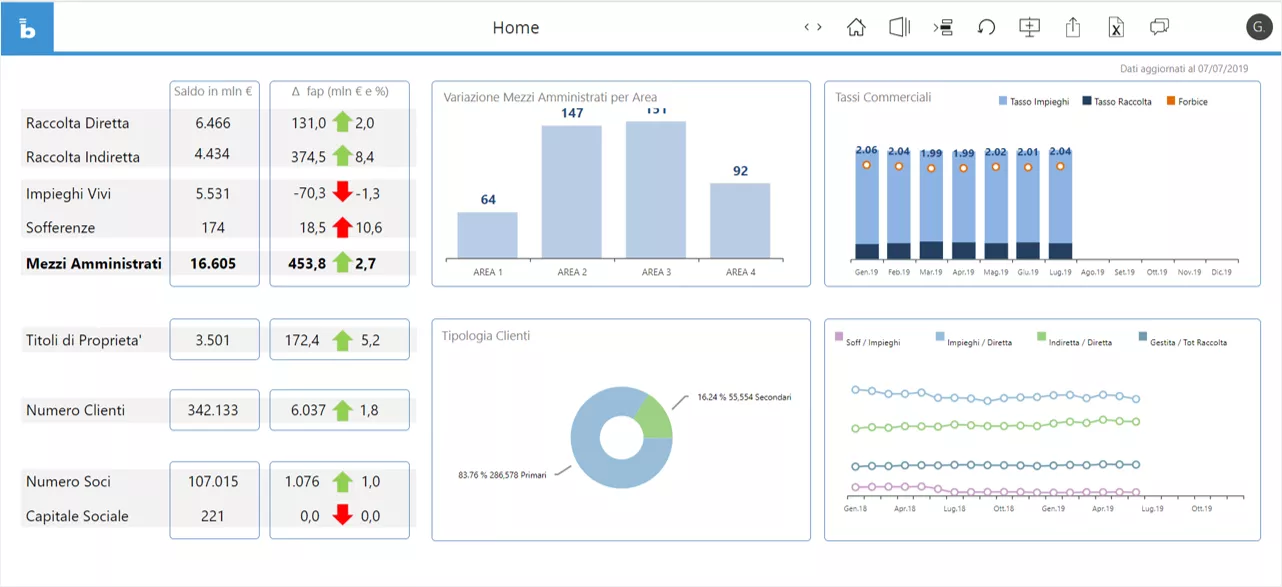Select the Mezzi Amministrati total row

[93, 264]
